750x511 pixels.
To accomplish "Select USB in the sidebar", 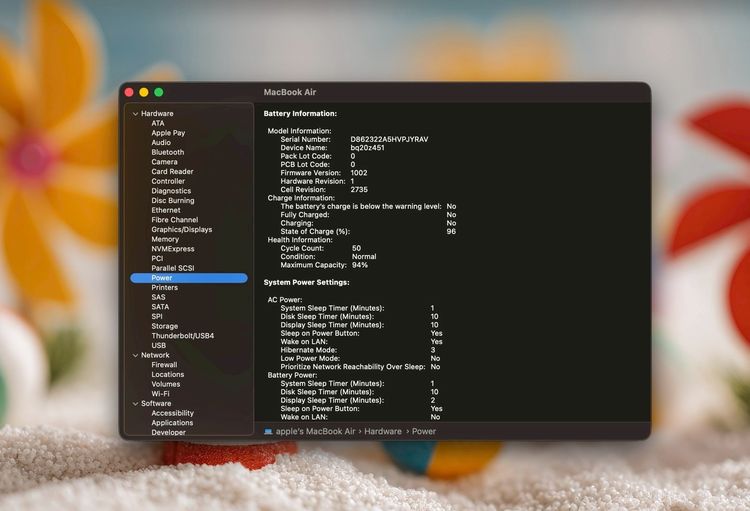I will tap(158, 345).
